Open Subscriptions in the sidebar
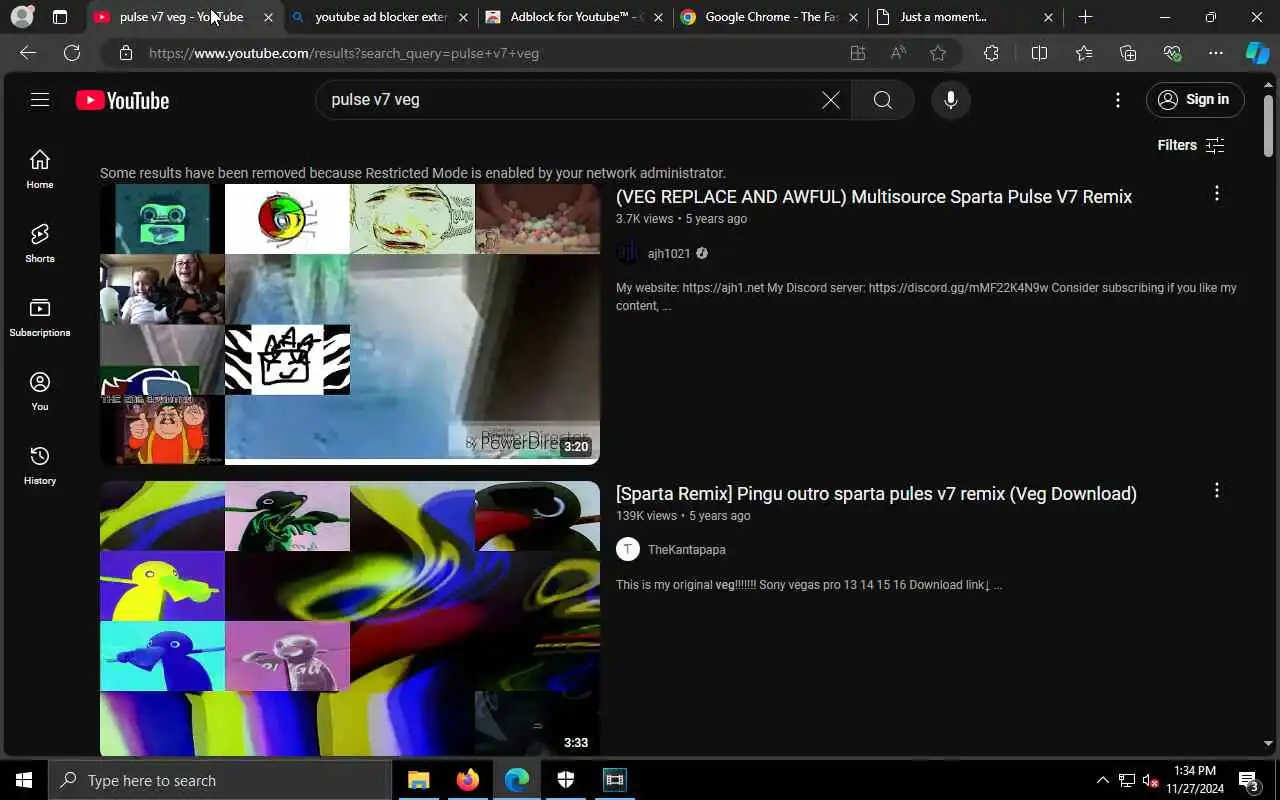The image size is (1280, 800). point(40,317)
